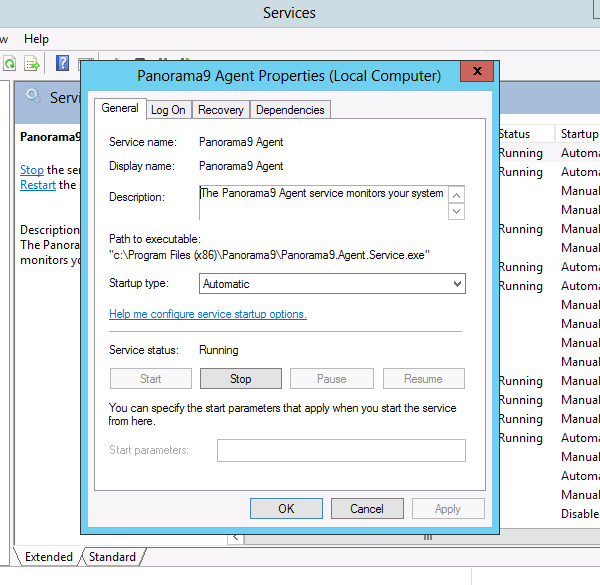Image resolution: width=600 pixels, height=585 pixels.
Task: Switch to the Log On tab
Action: click(168, 110)
